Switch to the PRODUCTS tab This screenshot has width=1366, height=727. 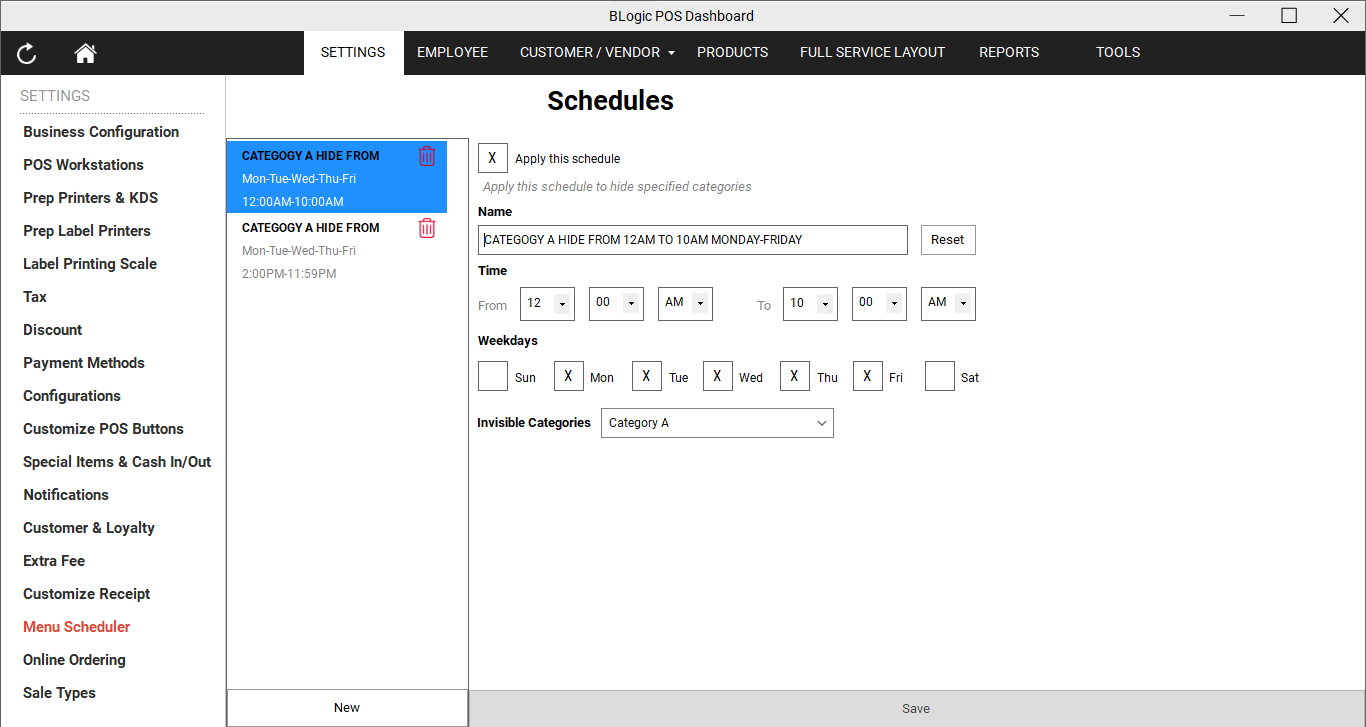point(733,53)
